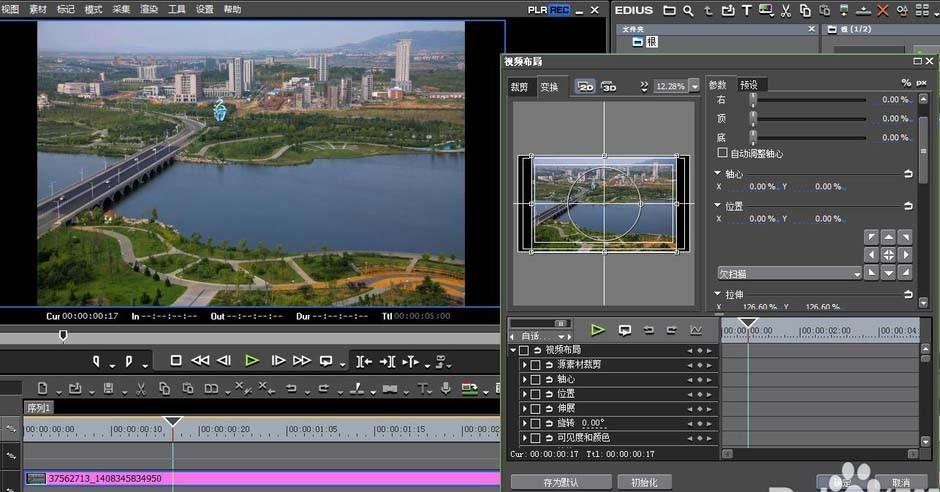This screenshot has width=940, height=492.
Task: Enable the 自动调整轴心 checkbox
Action: [723, 154]
